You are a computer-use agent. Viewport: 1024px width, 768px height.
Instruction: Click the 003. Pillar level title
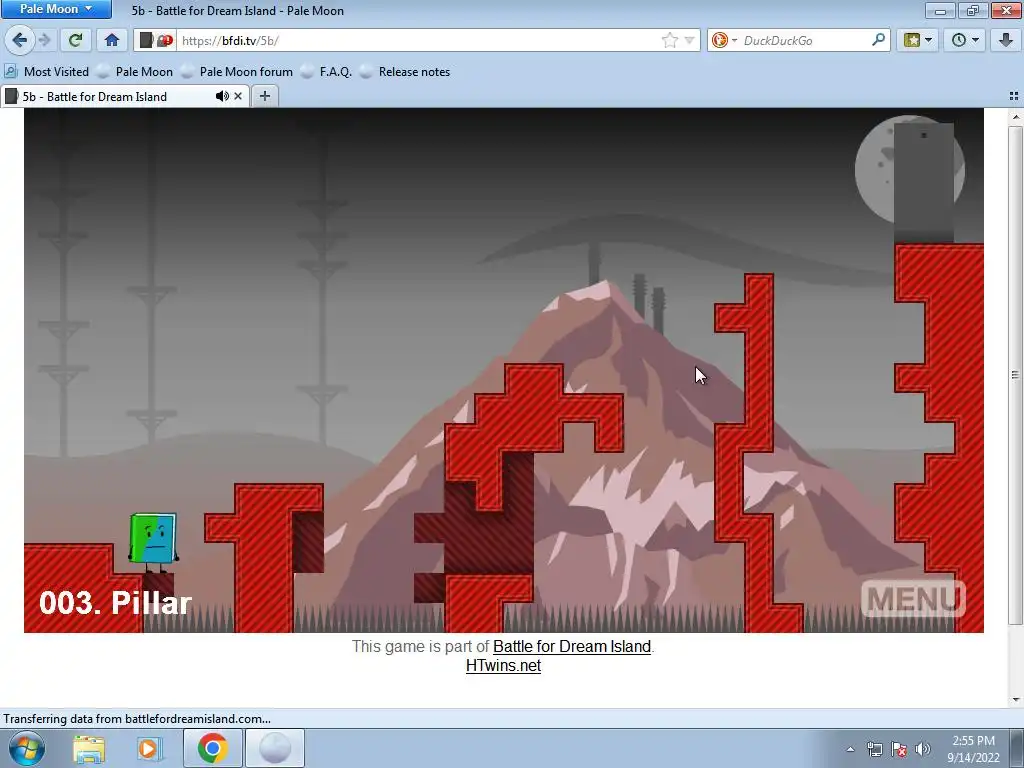[116, 602]
